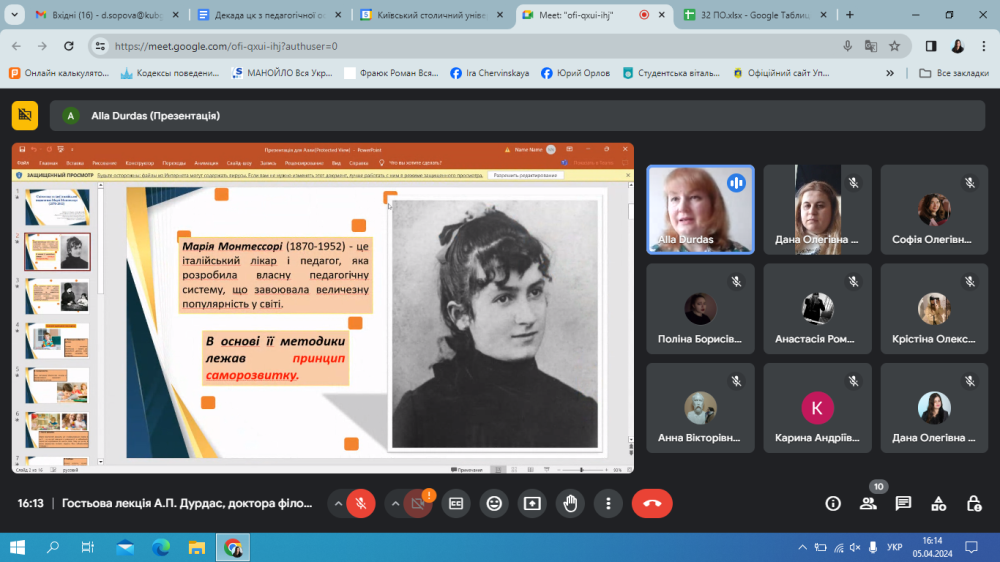Viewport: 1000px width, 562px height.
Task: Unmute the microphone in Meet
Action: pos(361,503)
